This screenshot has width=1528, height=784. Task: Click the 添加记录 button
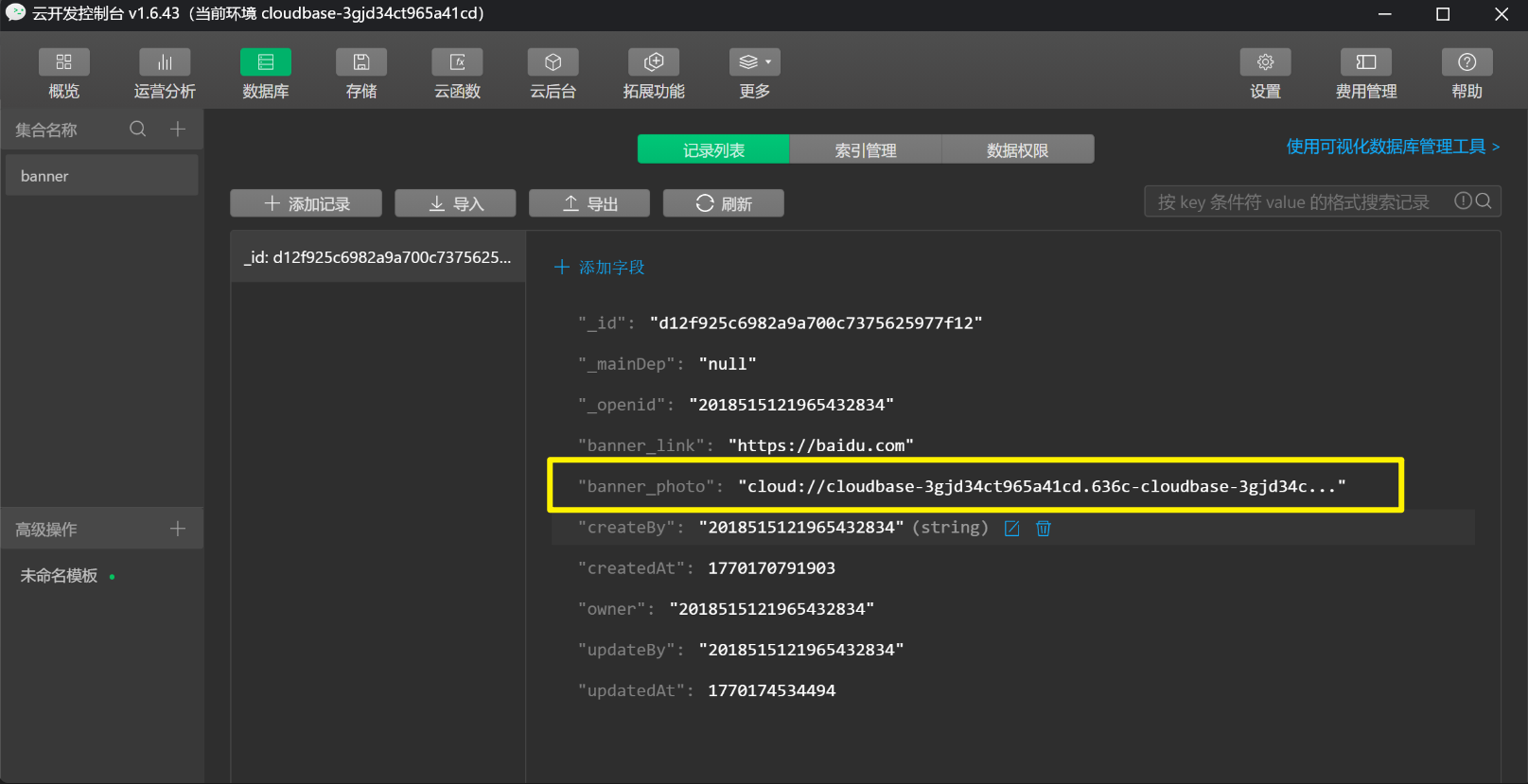(306, 203)
